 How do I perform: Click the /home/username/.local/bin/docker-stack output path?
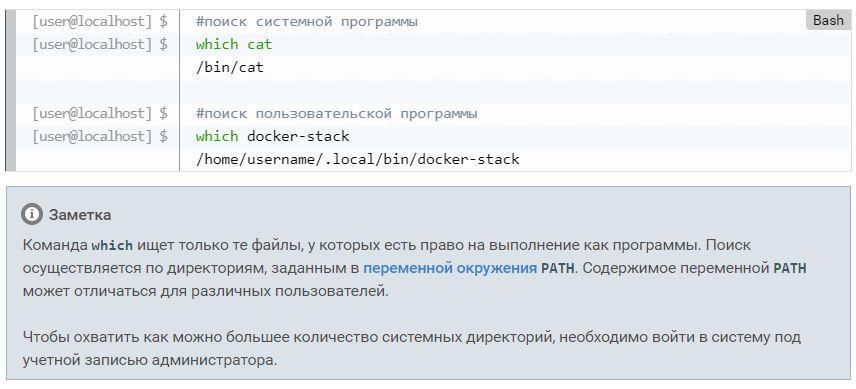click(358, 159)
